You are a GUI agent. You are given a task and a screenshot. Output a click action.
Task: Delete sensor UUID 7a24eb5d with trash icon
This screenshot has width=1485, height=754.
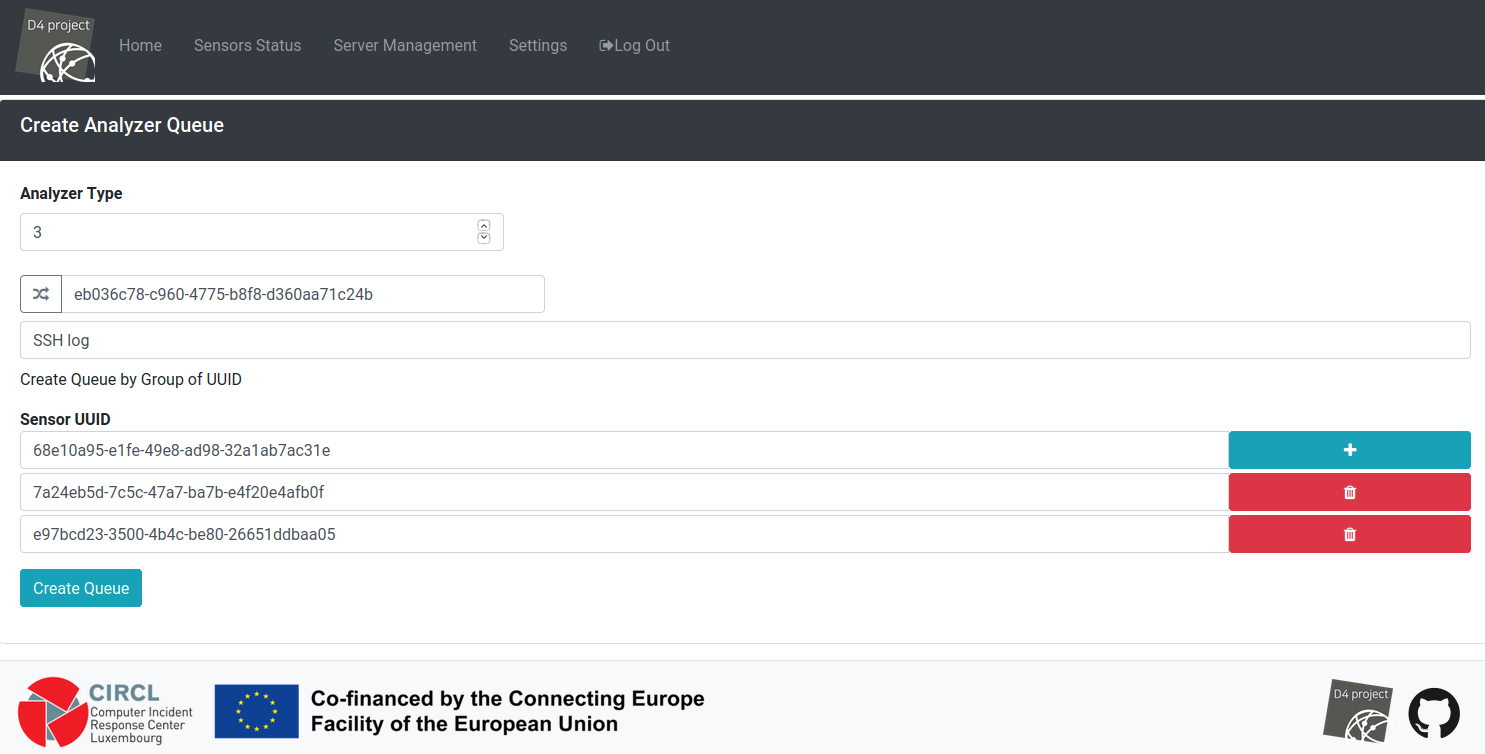[1349, 492]
